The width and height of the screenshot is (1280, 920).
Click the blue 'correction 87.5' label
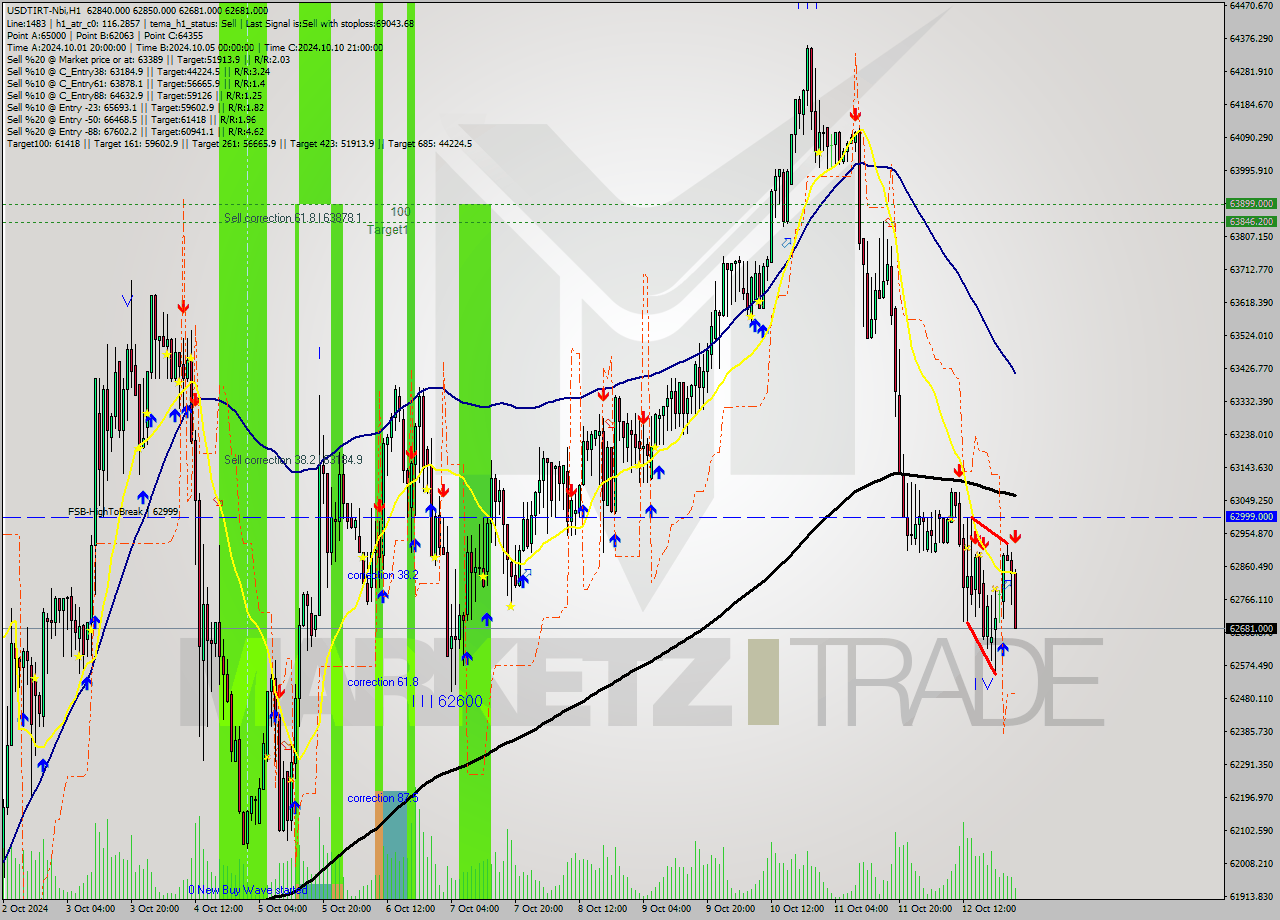(383, 798)
